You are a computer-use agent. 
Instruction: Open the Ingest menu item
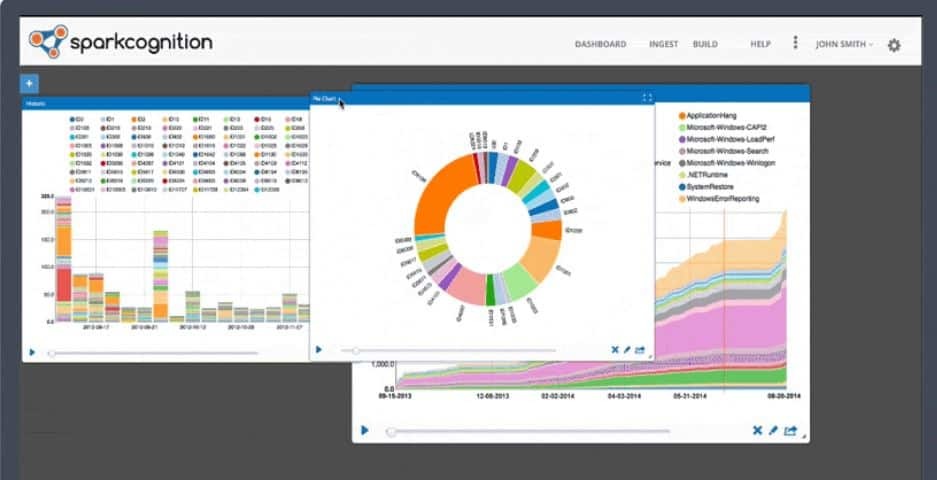663,44
